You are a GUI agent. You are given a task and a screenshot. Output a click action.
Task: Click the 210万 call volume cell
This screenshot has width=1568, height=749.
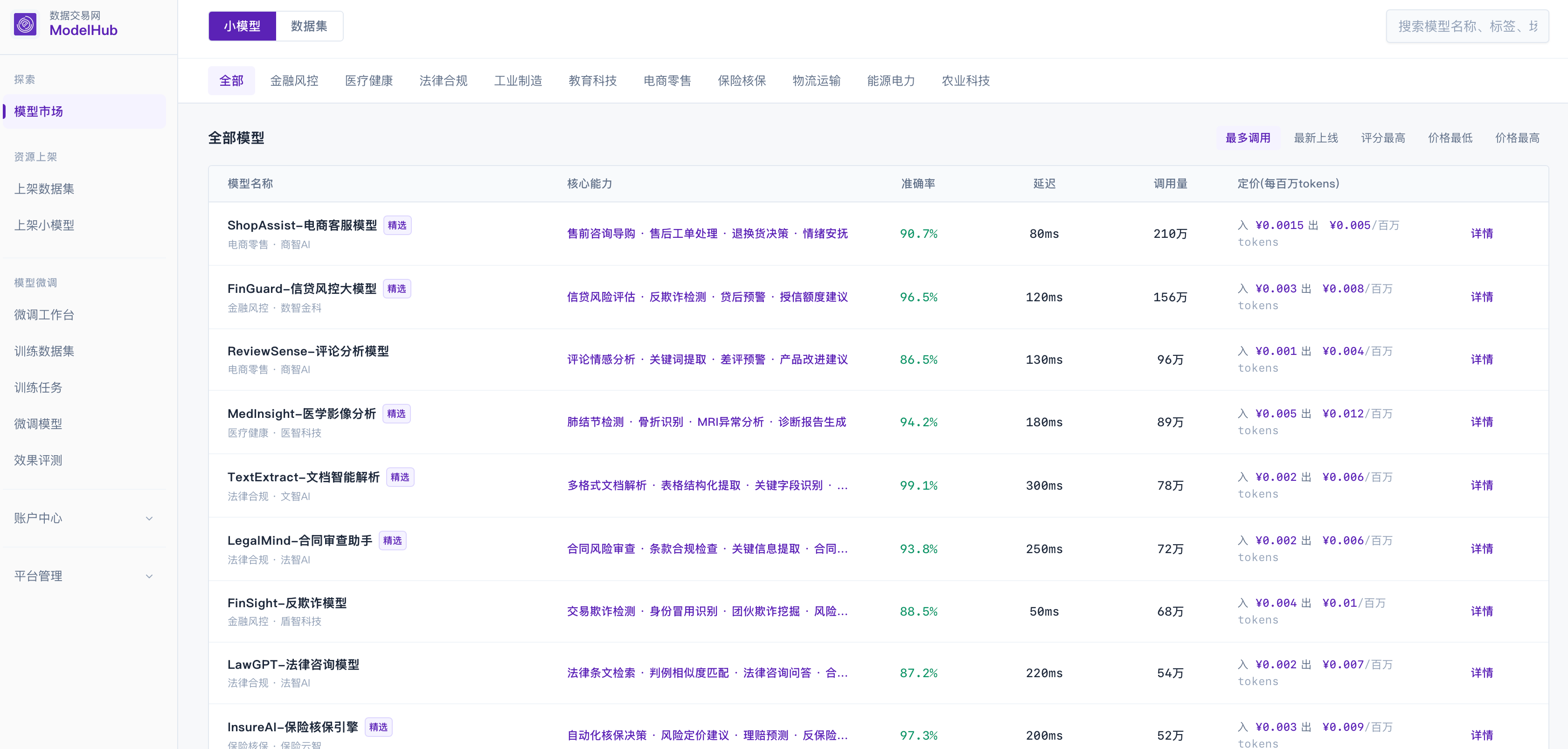[x=1170, y=234]
